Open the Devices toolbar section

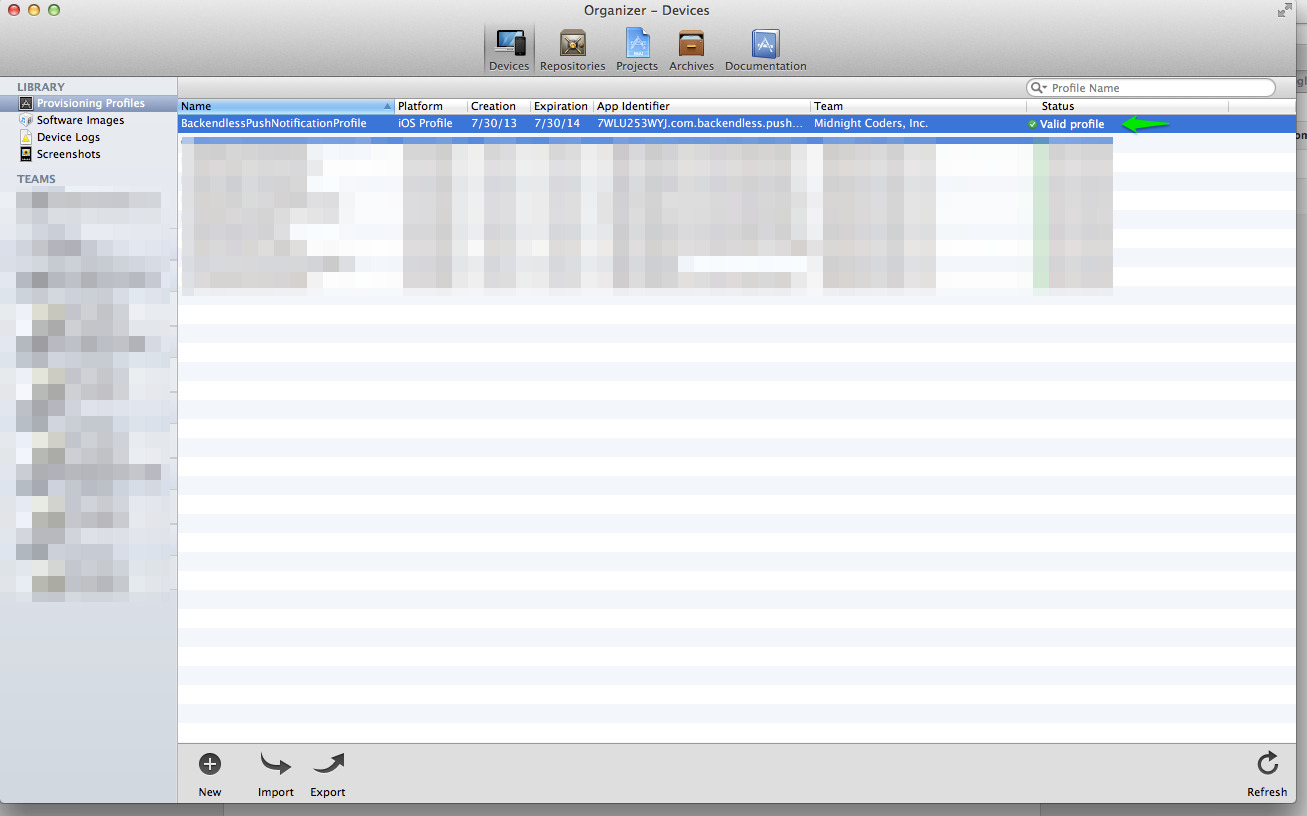(x=509, y=50)
